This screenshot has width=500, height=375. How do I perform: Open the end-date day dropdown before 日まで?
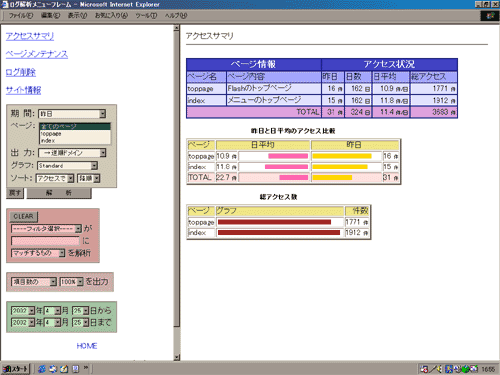[x=81, y=323]
